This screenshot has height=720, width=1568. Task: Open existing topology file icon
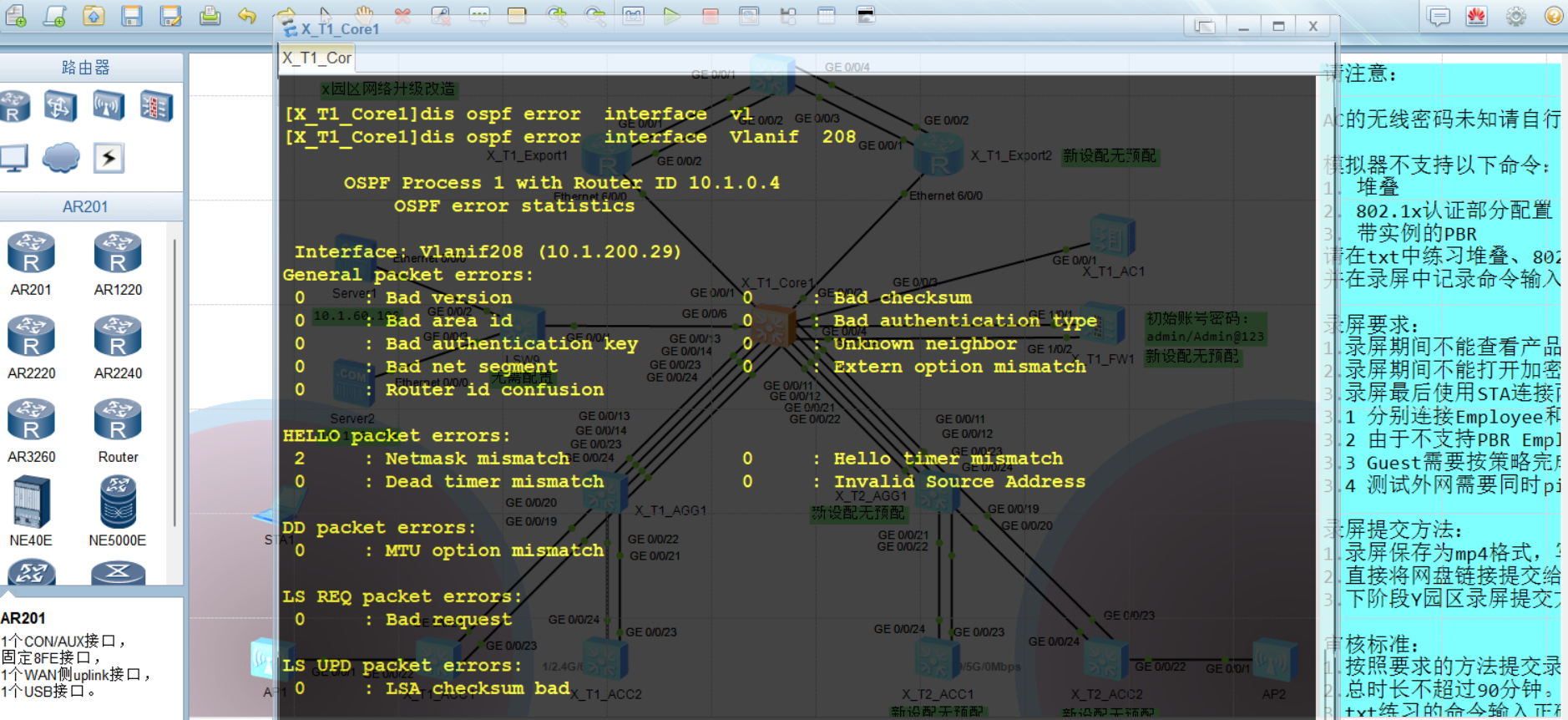(94, 14)
